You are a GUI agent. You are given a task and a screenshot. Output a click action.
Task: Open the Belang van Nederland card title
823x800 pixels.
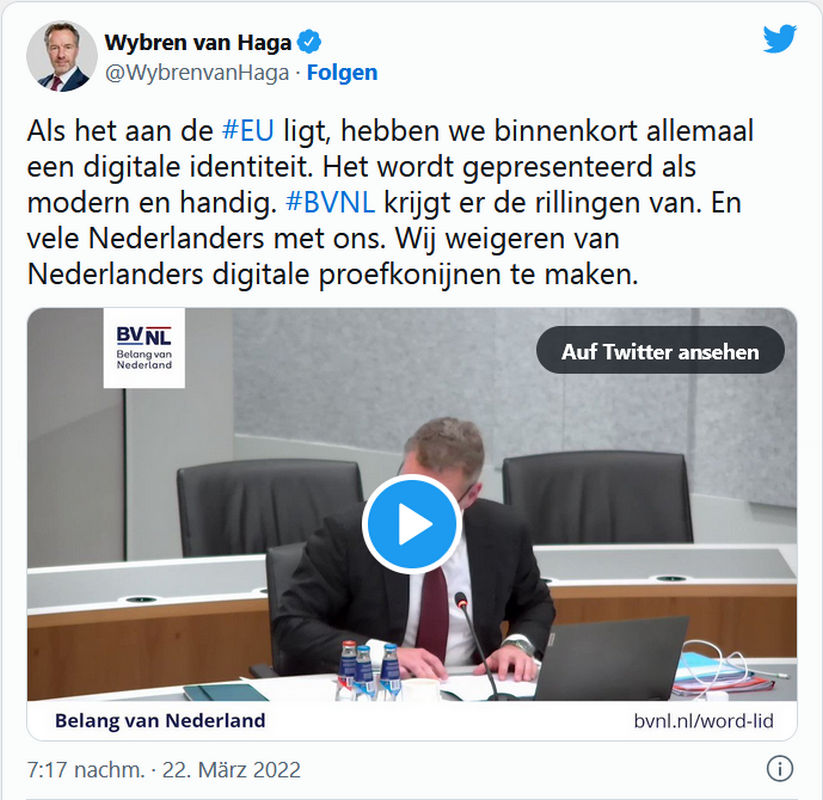click(160, 721)
